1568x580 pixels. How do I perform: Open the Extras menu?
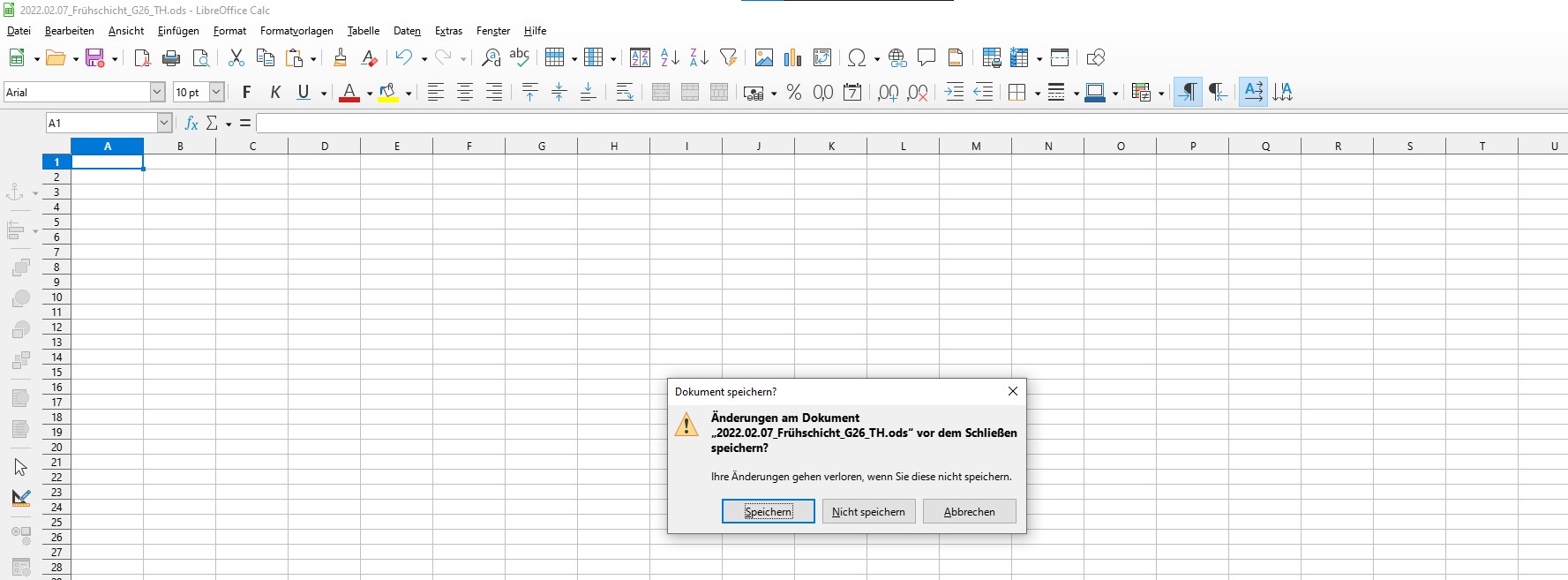448,31
